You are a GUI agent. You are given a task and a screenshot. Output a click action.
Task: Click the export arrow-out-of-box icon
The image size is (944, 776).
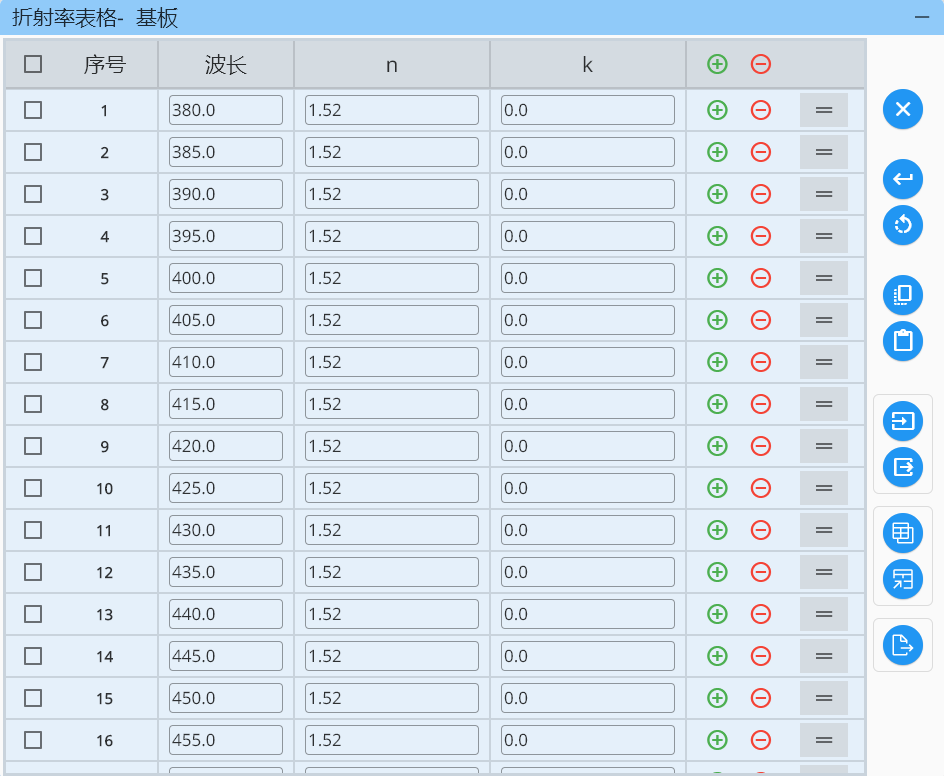[903, 467]
